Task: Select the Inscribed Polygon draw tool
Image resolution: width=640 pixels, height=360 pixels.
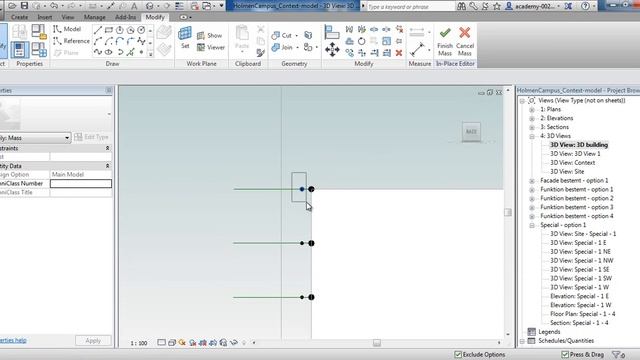Action: click(x=120, y=30)
